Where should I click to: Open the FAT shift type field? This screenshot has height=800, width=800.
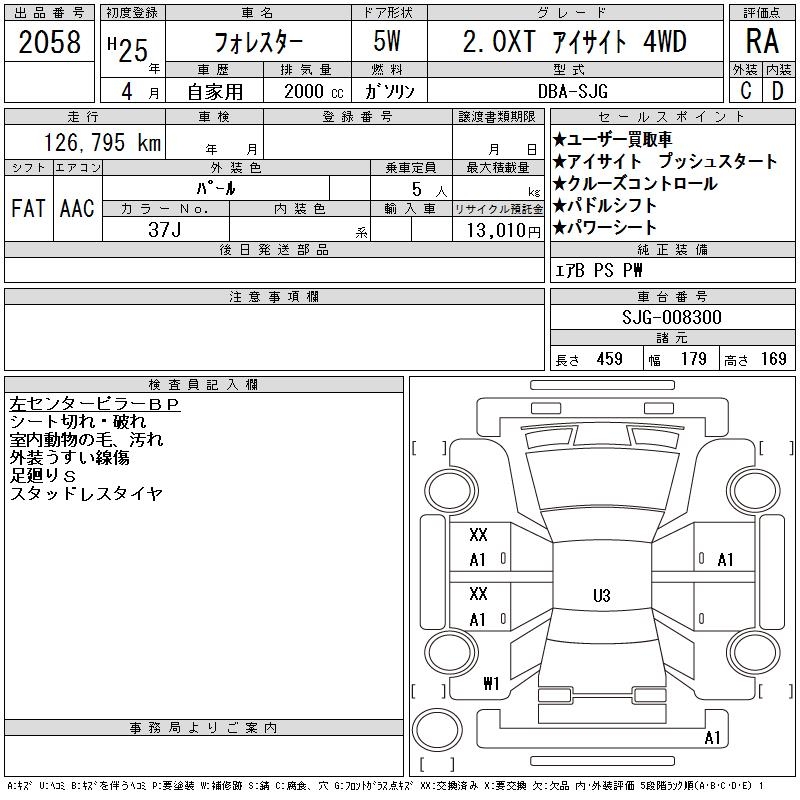28,208
